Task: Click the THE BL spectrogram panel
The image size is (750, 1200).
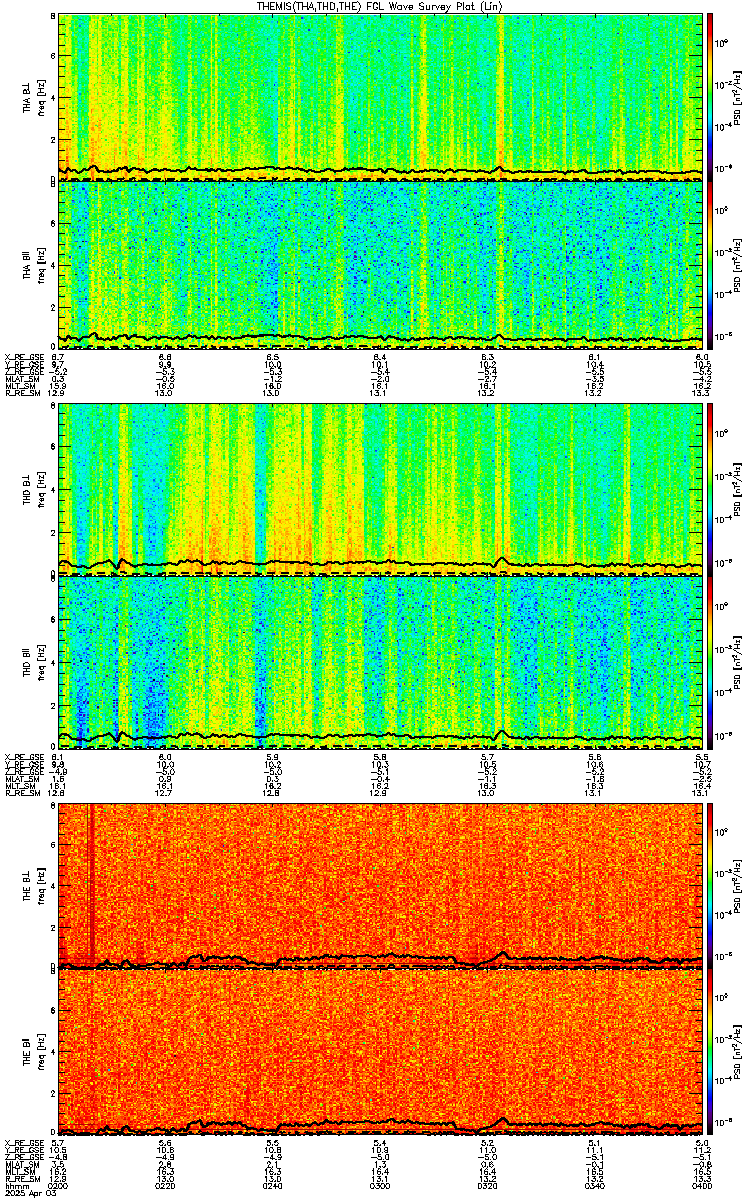Action: click(380, 884)
